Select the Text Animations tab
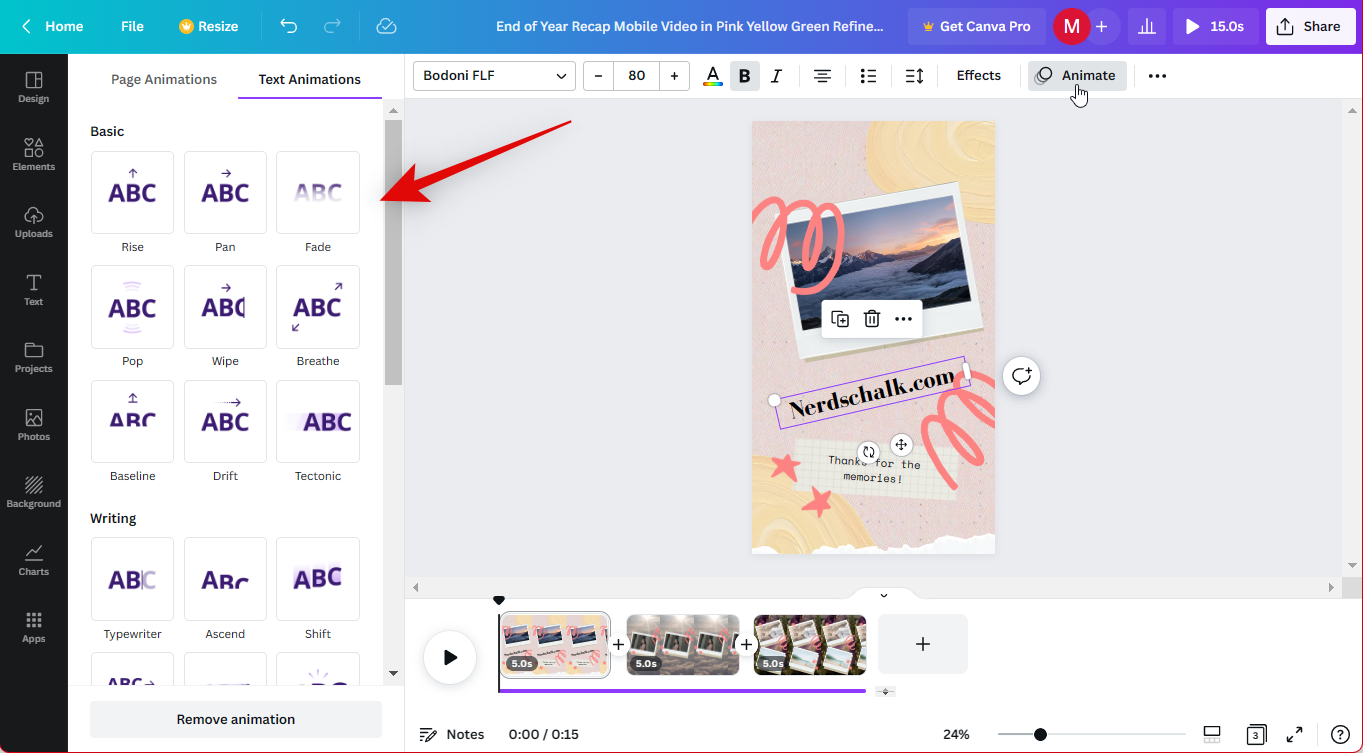1363x753 pixels. pyautogui.click(x=310, y=79)
